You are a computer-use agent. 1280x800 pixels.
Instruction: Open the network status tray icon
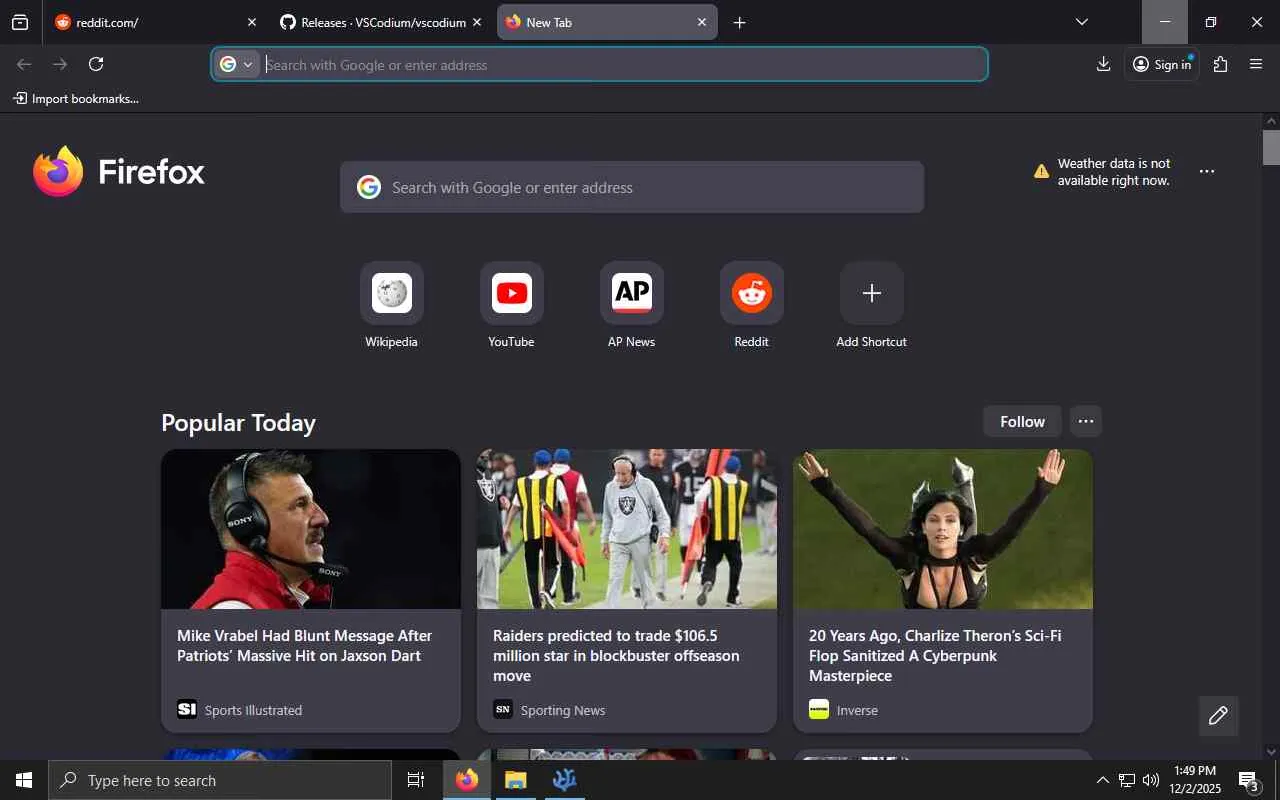(x=1127, y=780)
